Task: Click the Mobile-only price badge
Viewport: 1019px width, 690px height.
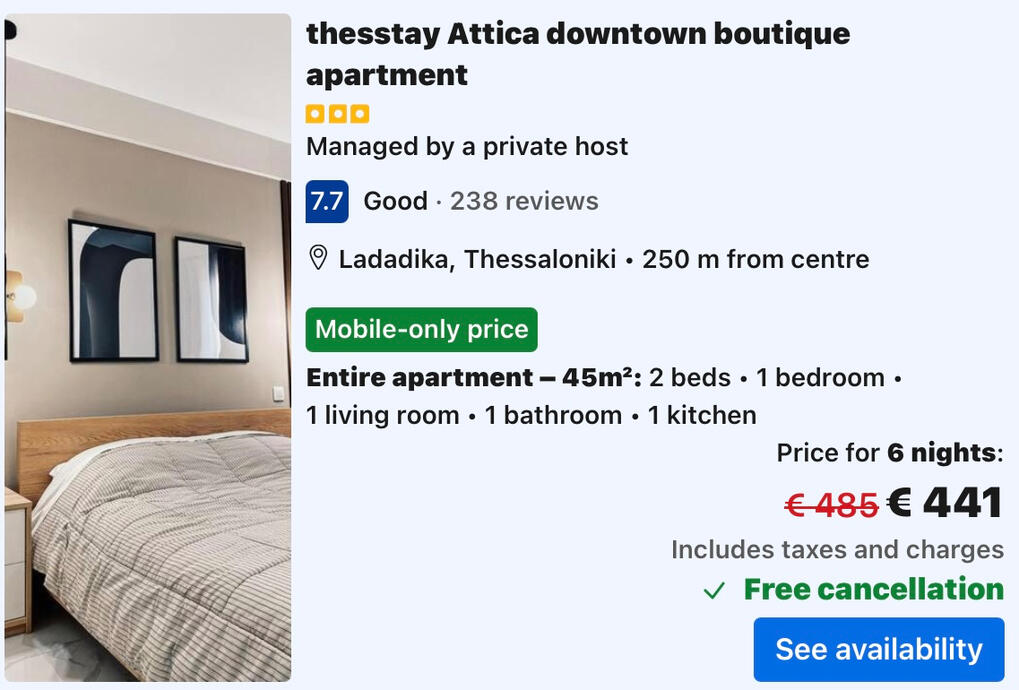Action: tap(421, 330)
